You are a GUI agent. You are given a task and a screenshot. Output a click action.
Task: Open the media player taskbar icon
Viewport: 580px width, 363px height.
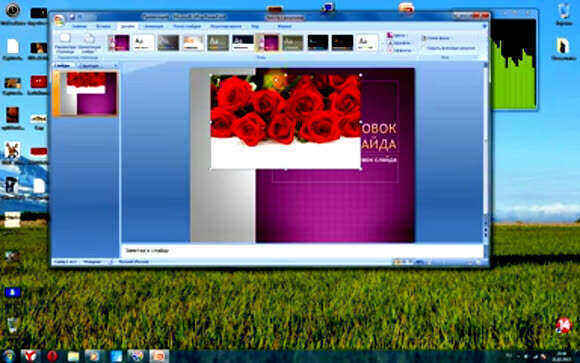94,356
